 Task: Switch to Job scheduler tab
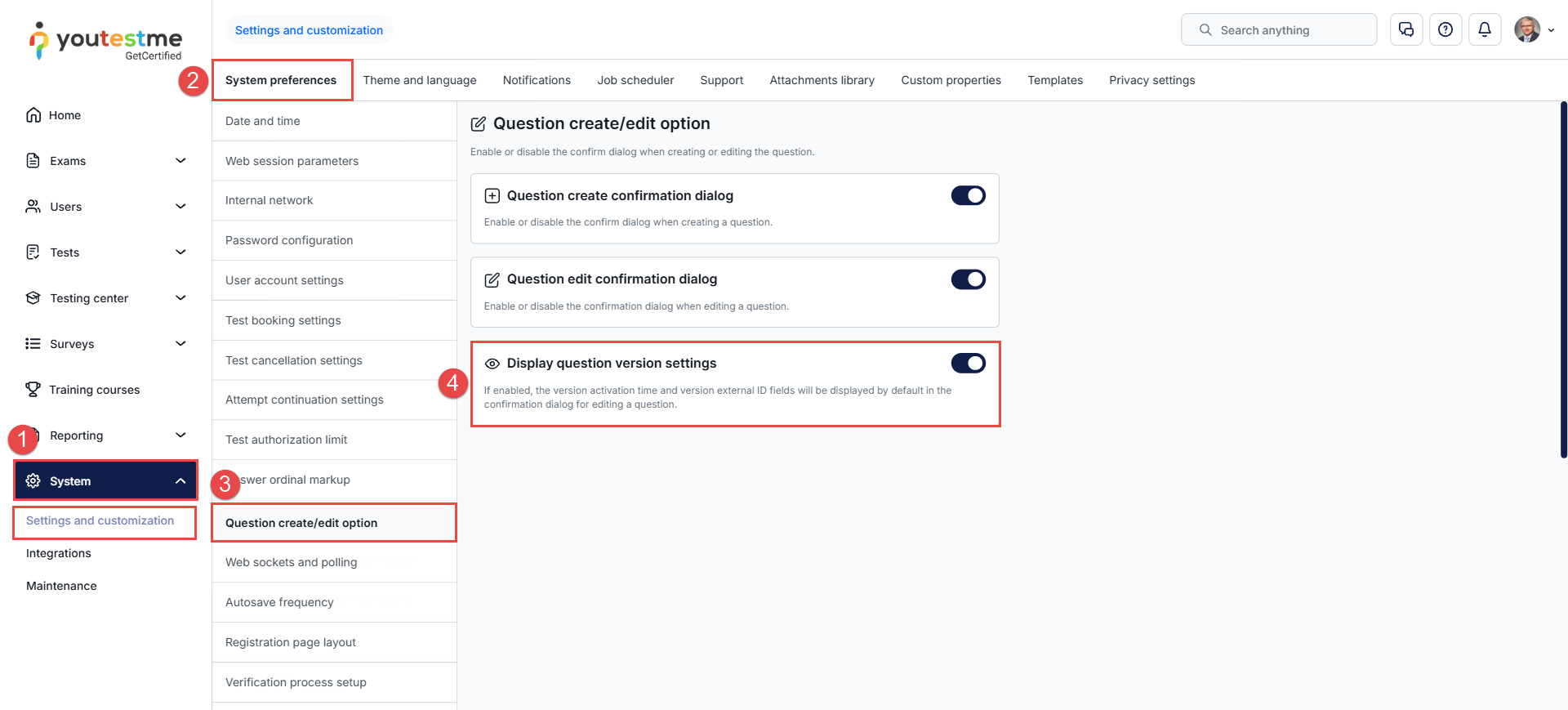point(635,80)
